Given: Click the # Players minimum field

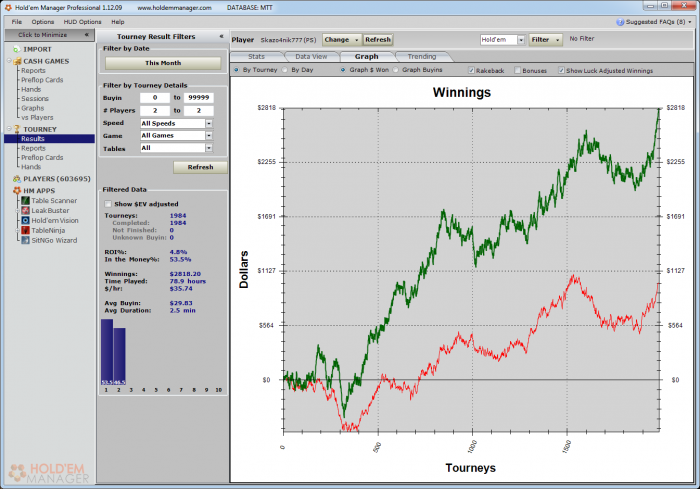Looking at the screenshot, I should [155, 110].
